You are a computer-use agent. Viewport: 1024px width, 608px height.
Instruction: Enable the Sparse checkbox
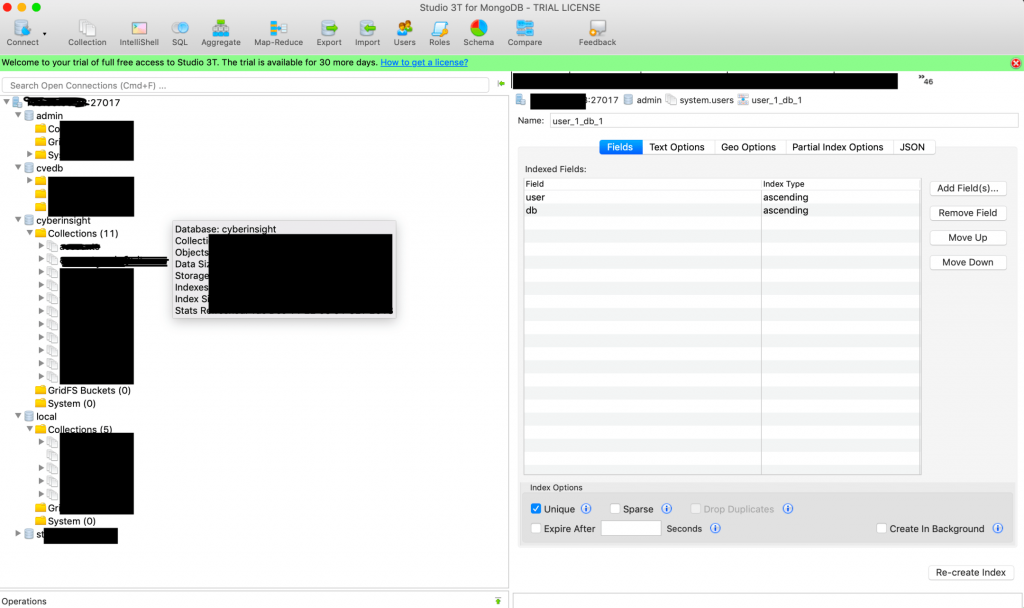[615, 509]
